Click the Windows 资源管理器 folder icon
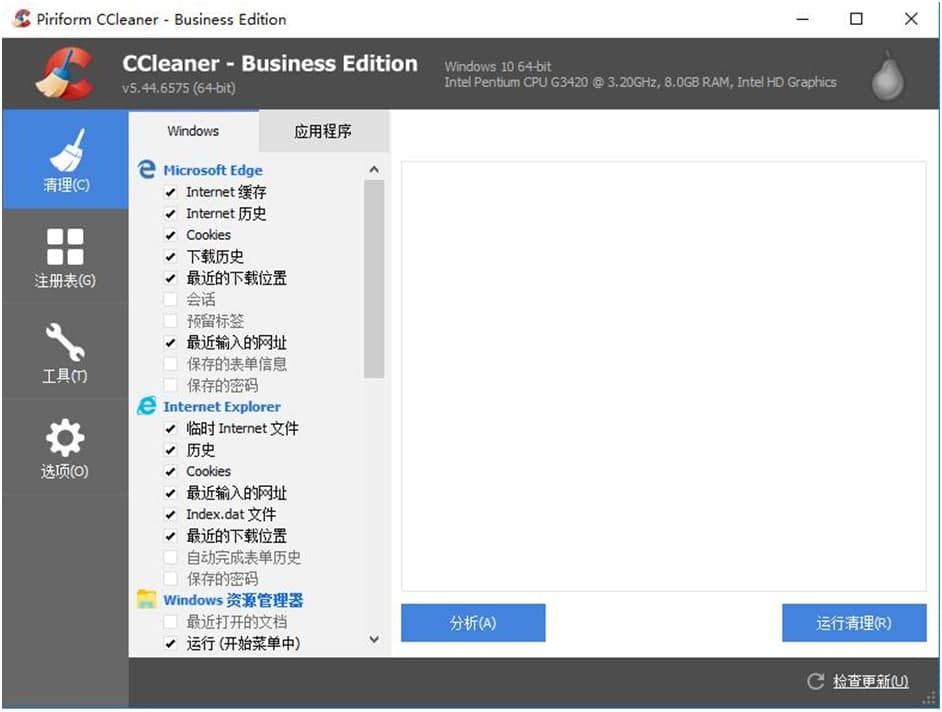The width and height of the screenshot is (942, 712). [146, 600]
